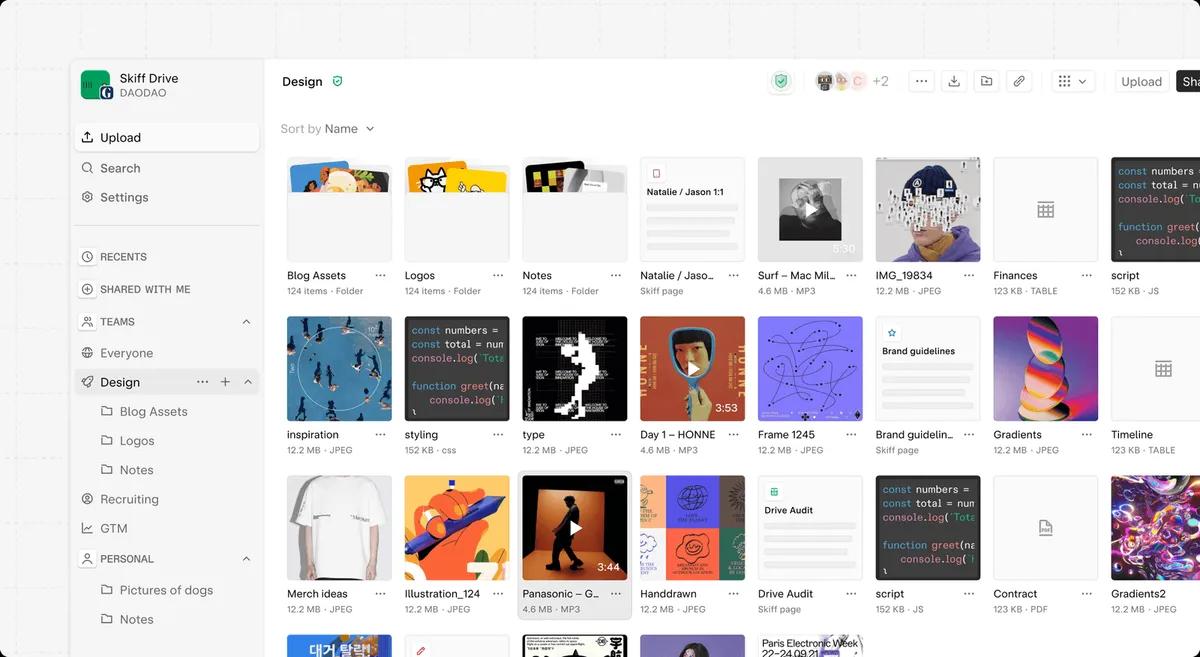Collapse the PERSONAL section

click(x=246, y=558)
